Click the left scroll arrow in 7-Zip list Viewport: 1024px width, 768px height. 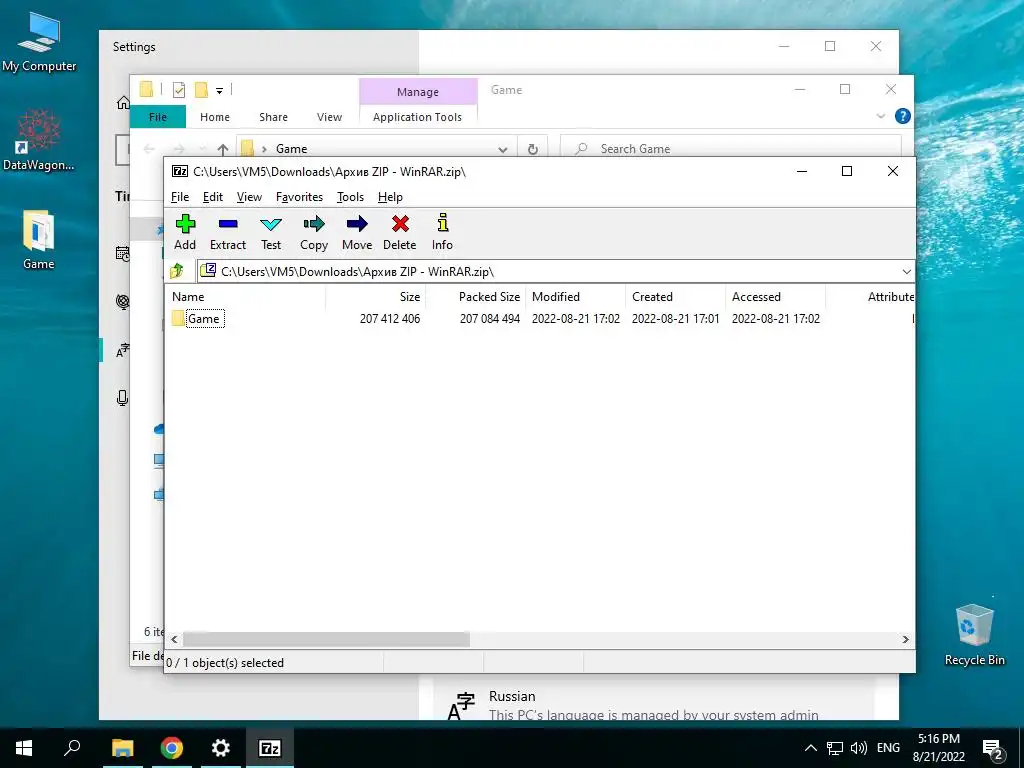click(x=174, y=639)
